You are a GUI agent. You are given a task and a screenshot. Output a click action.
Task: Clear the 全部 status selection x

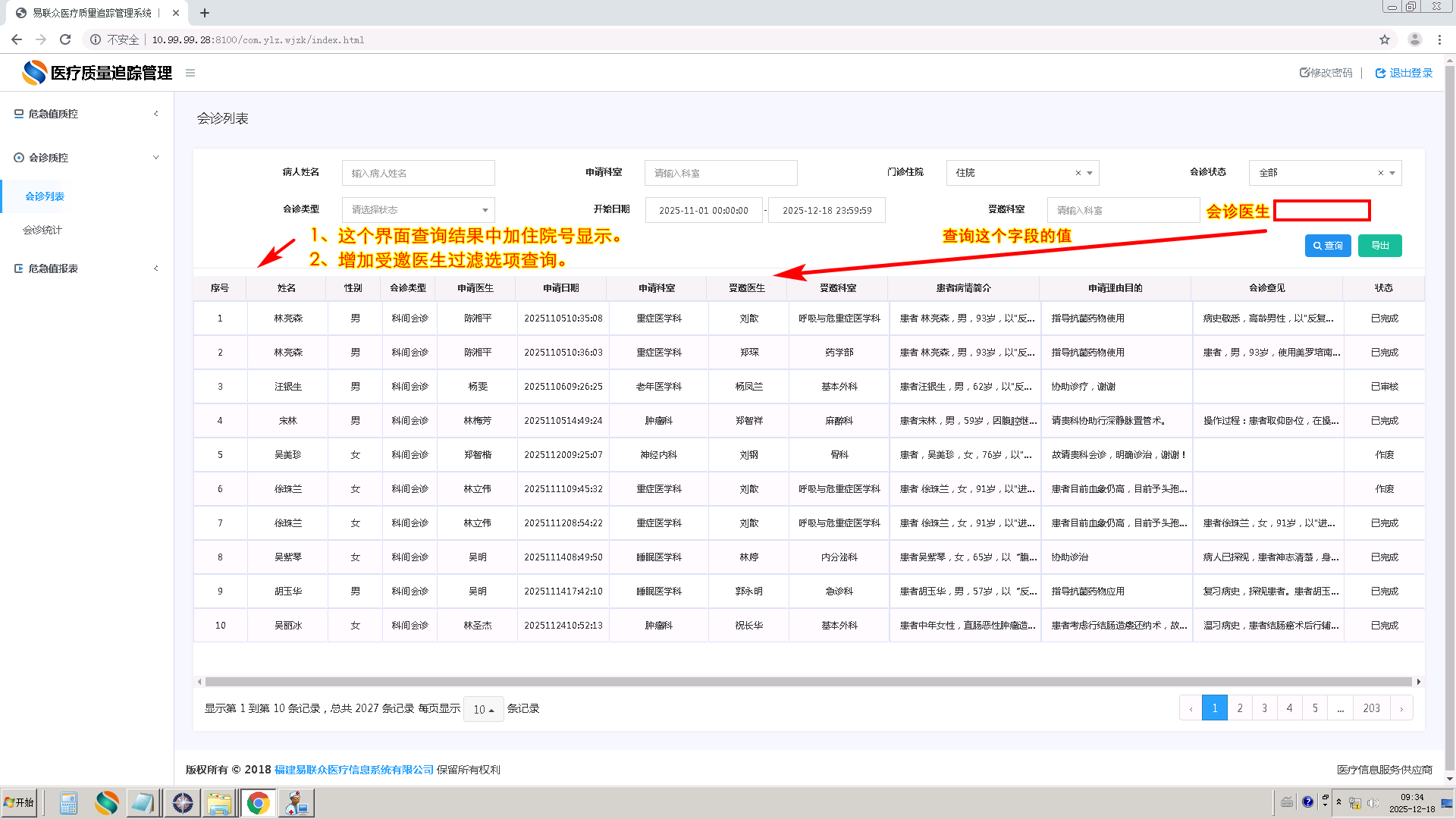(1381, 173)
